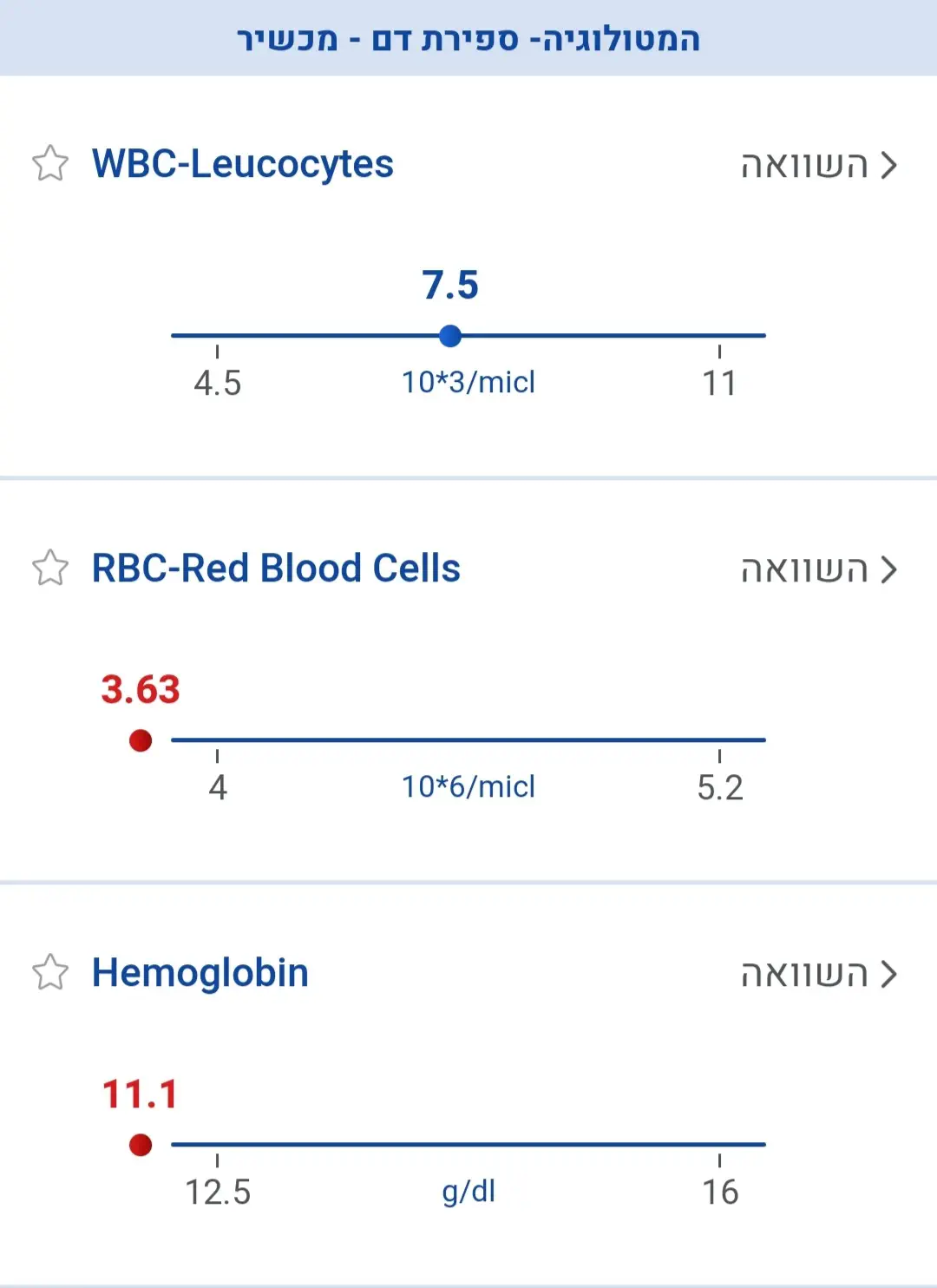Screen dimensions: 937x1288
Task: Open comparison chevron for Hemoglobin
Action: tap(888, 974)
